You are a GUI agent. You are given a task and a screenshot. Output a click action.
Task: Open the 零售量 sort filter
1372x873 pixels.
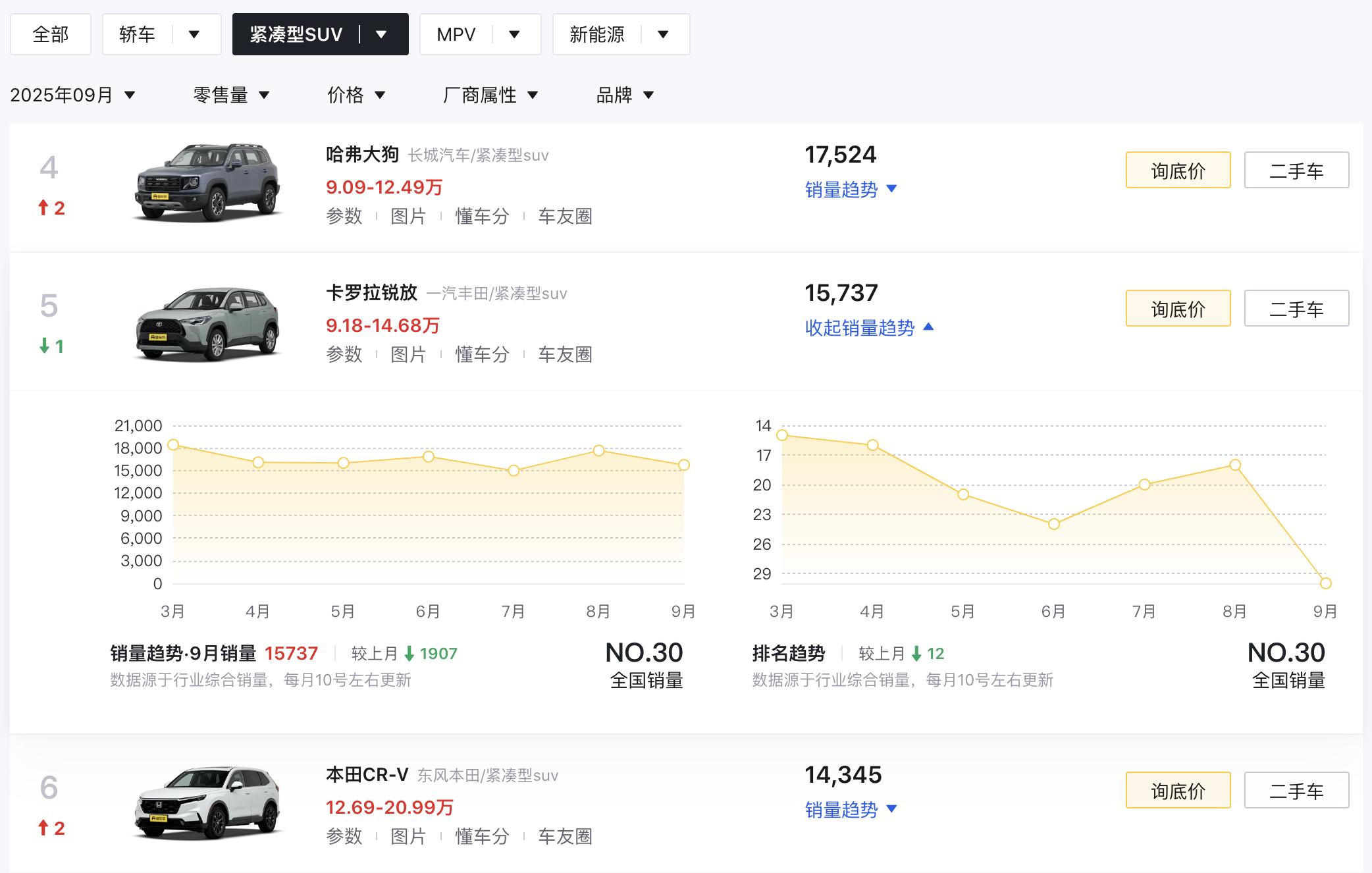coord(231,95)
